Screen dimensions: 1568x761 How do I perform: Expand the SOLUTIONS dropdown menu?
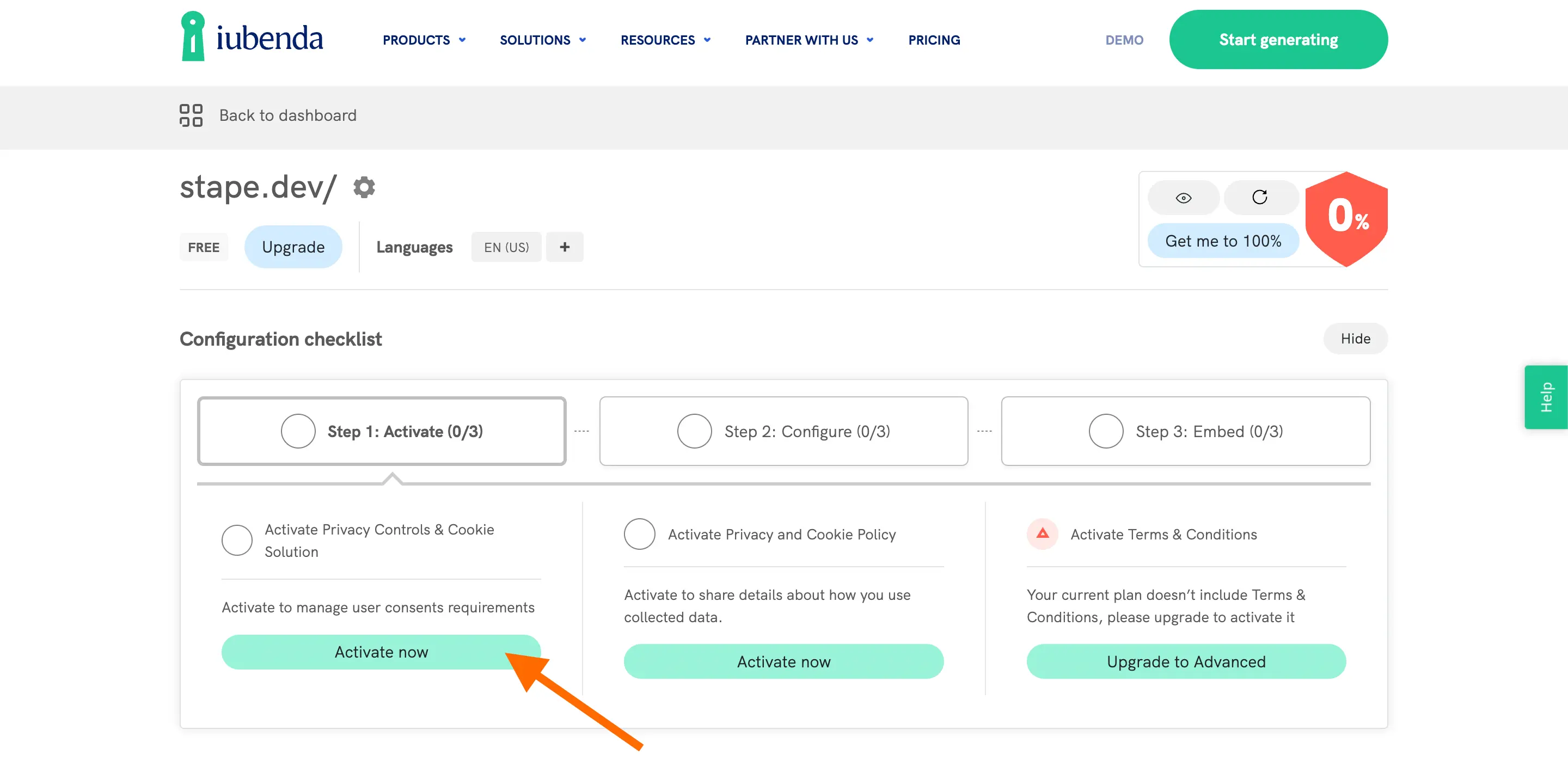pos(543,40)
